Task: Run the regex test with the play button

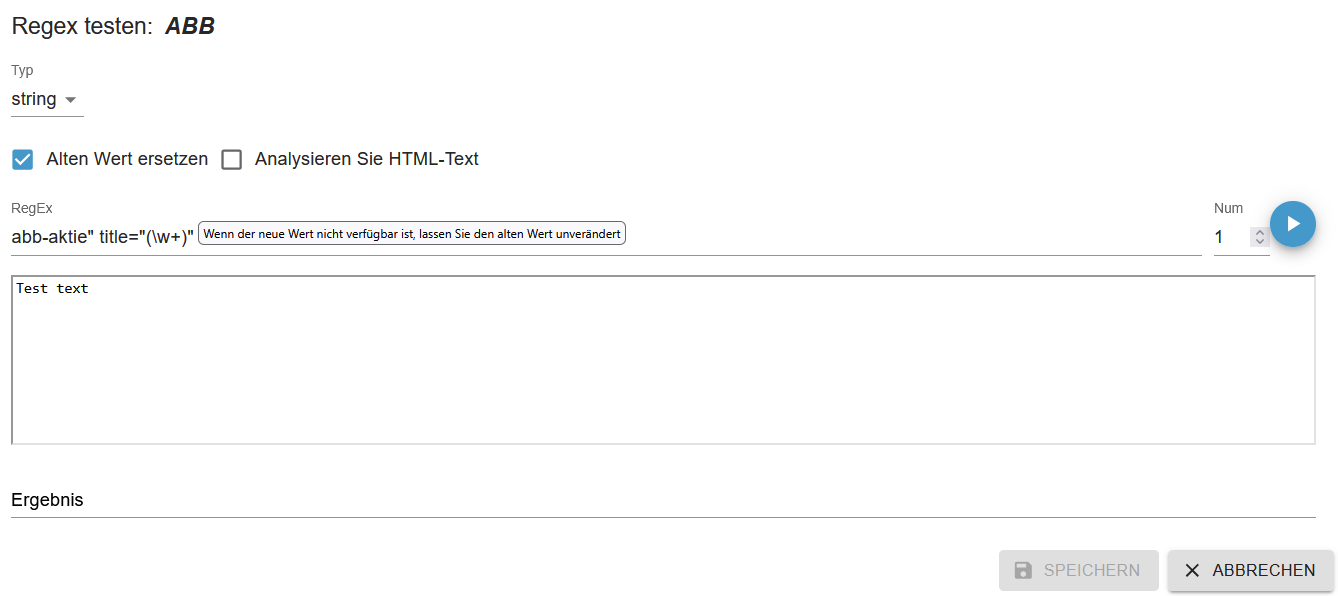Action: [1292, 224]
